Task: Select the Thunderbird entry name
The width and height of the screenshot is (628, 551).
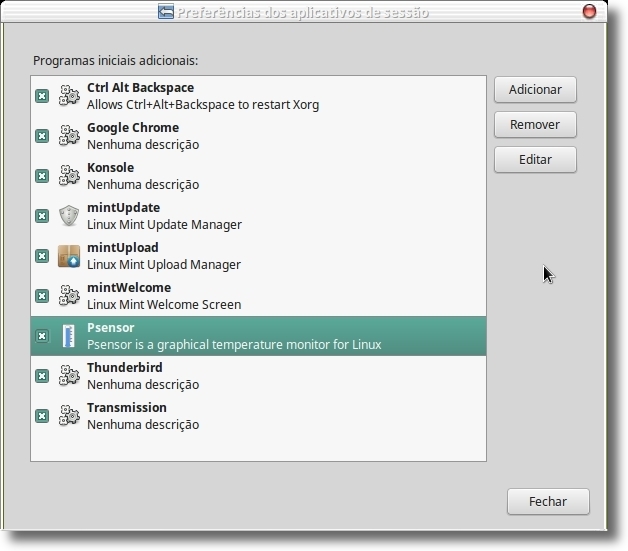Action: pos(125,367)
